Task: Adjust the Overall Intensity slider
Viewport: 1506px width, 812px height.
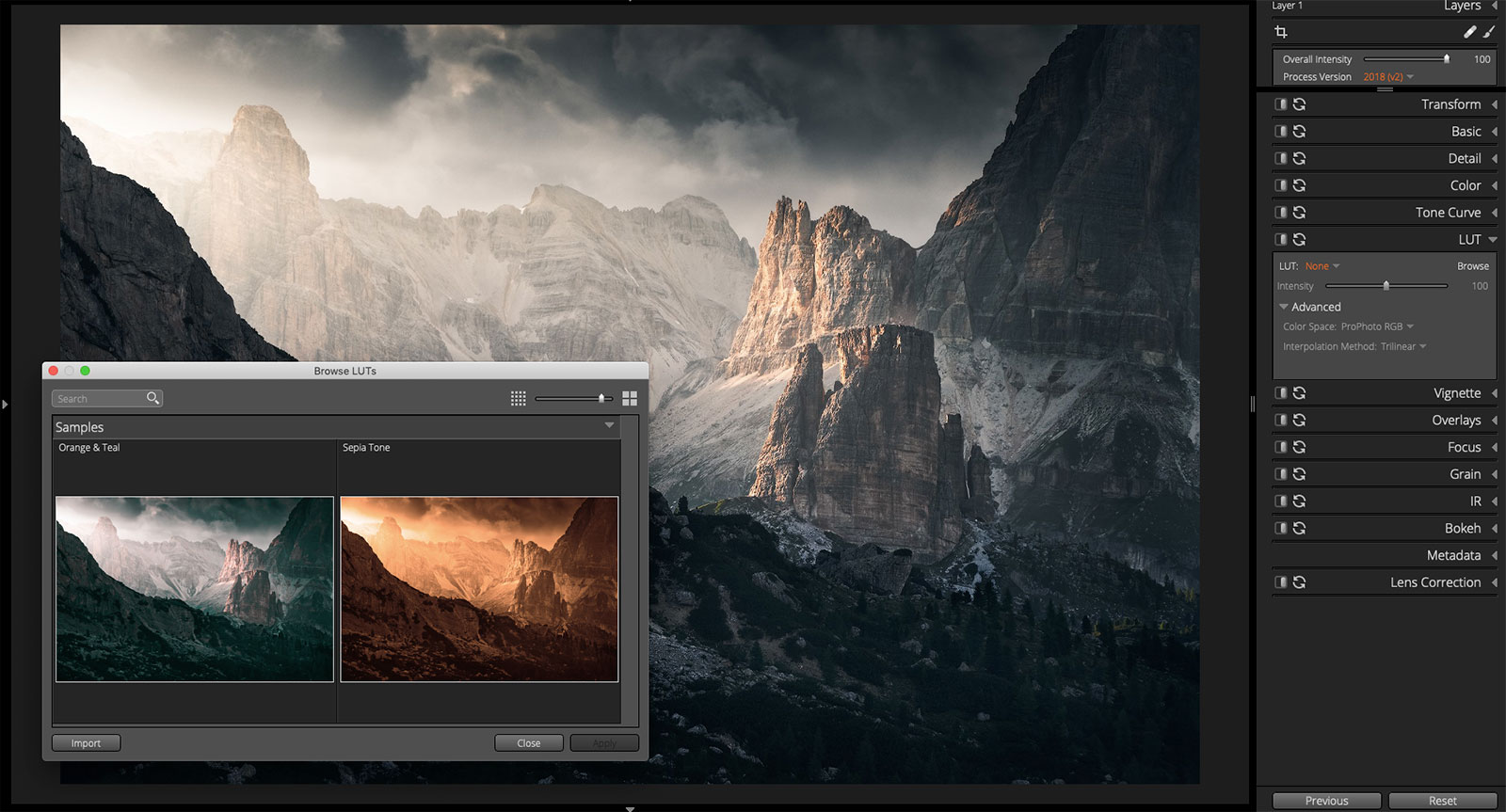Action: point(1446,59)
